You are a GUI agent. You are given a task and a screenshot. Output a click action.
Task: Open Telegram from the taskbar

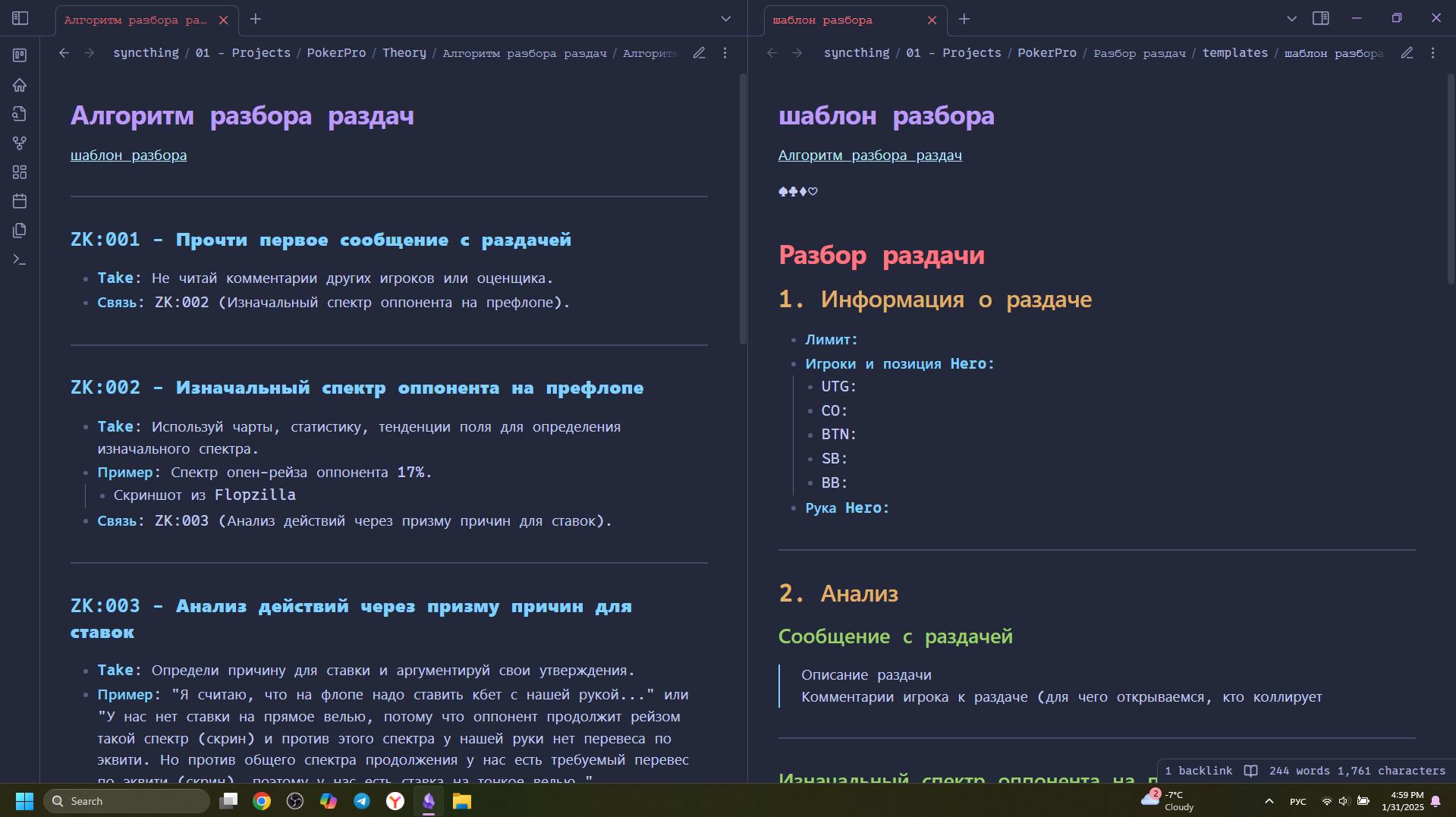pos(362,801)
